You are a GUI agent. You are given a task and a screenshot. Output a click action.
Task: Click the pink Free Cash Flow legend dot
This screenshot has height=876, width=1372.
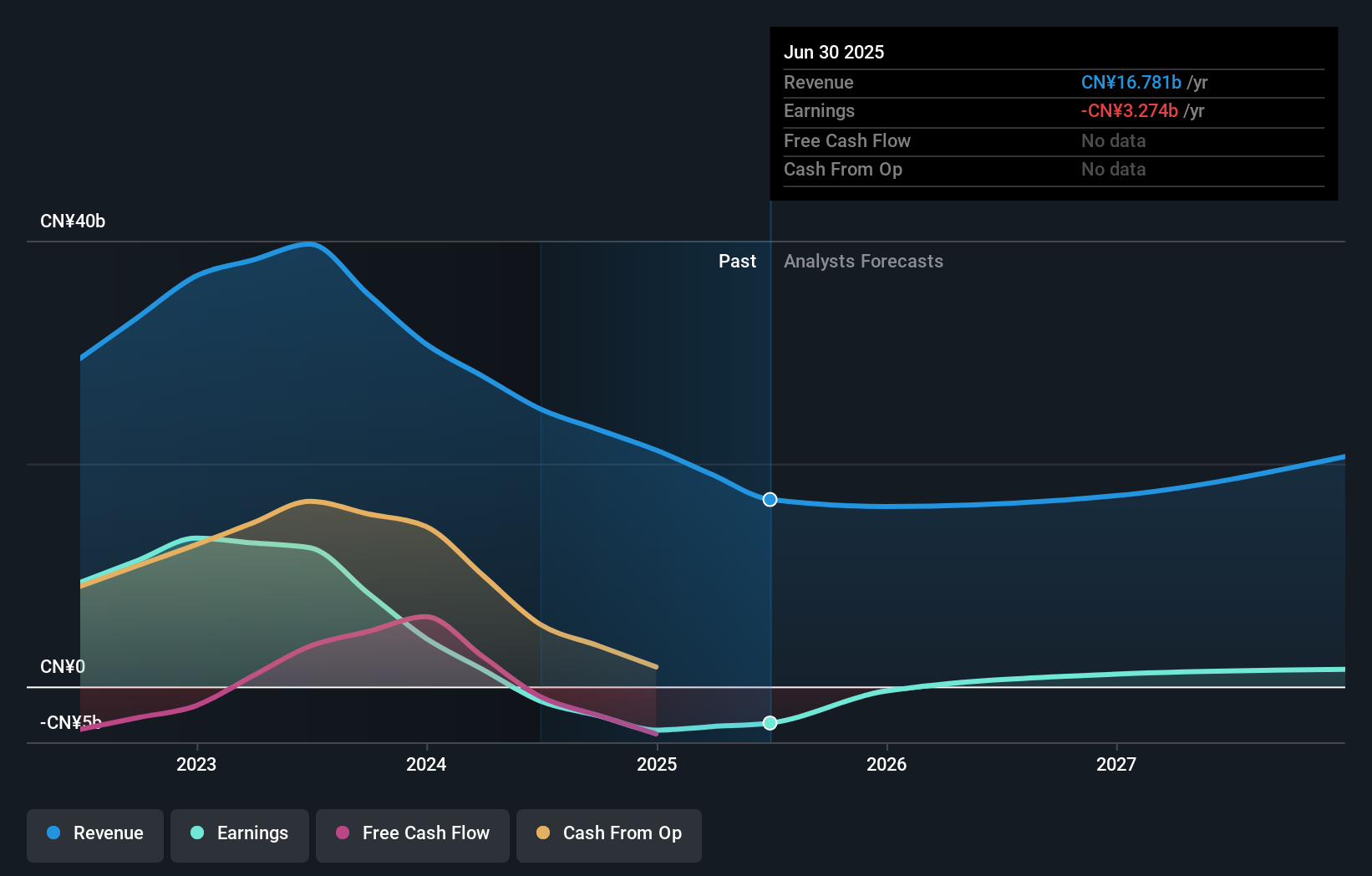point(342,833)
